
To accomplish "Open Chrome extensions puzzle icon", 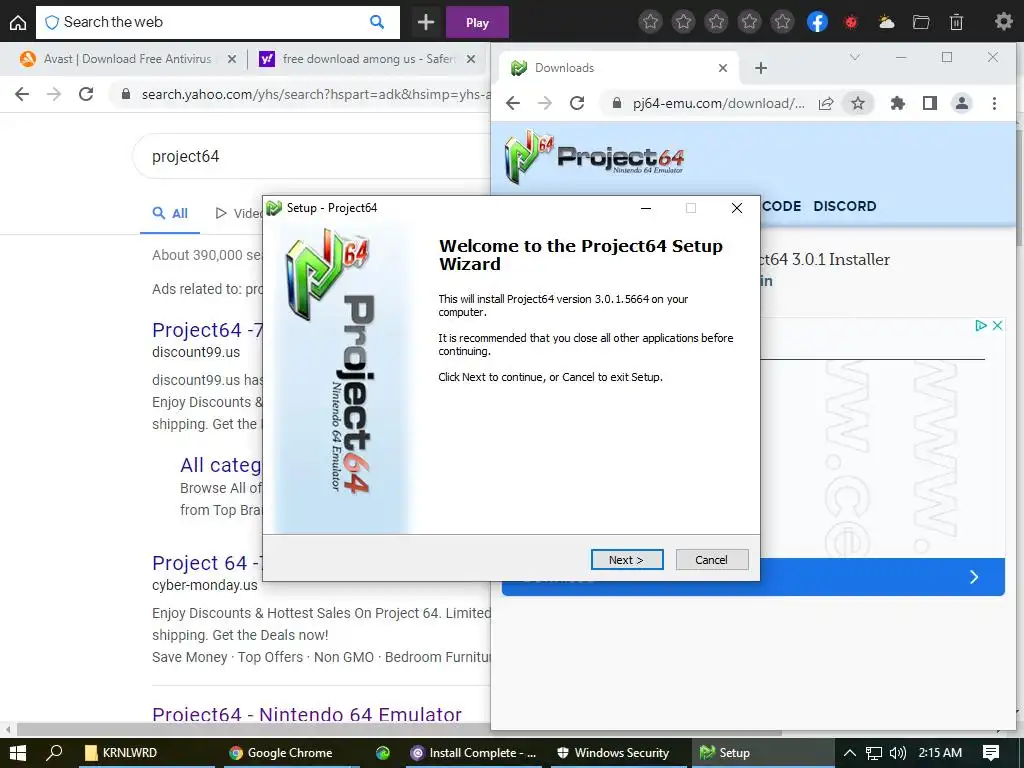I will point(898,103).
